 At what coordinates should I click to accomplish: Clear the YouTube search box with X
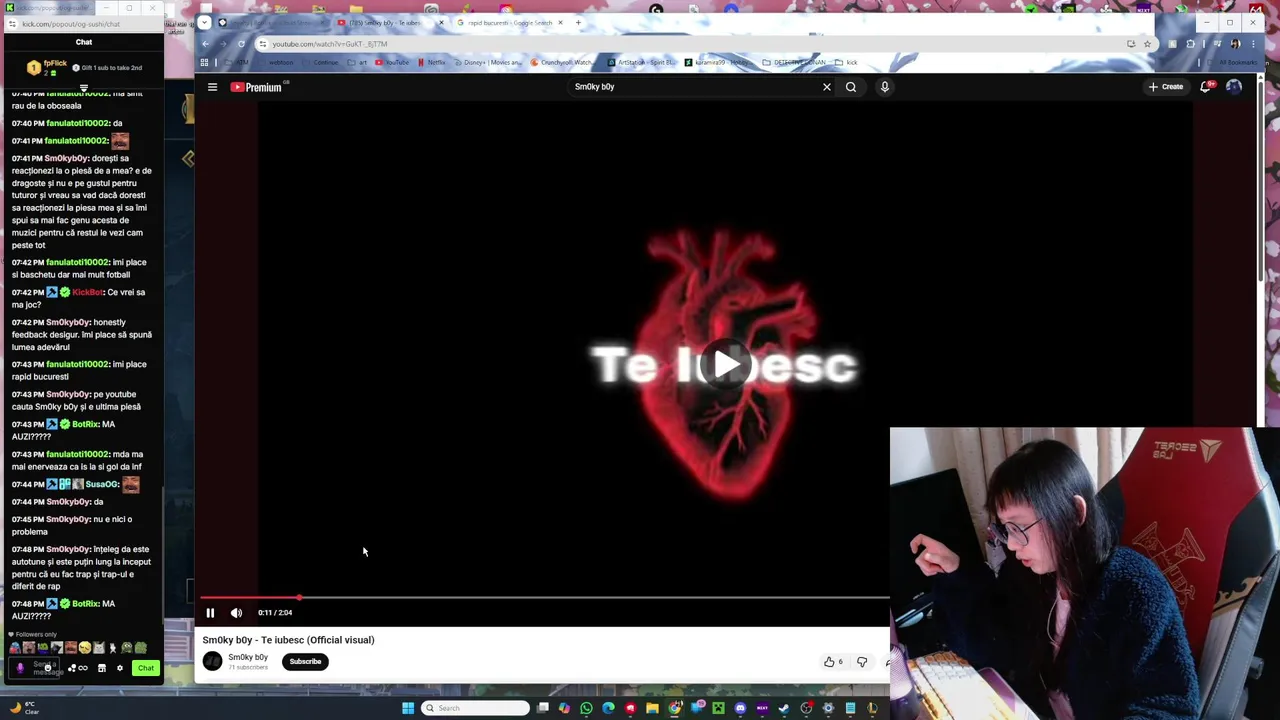point(827,87)
